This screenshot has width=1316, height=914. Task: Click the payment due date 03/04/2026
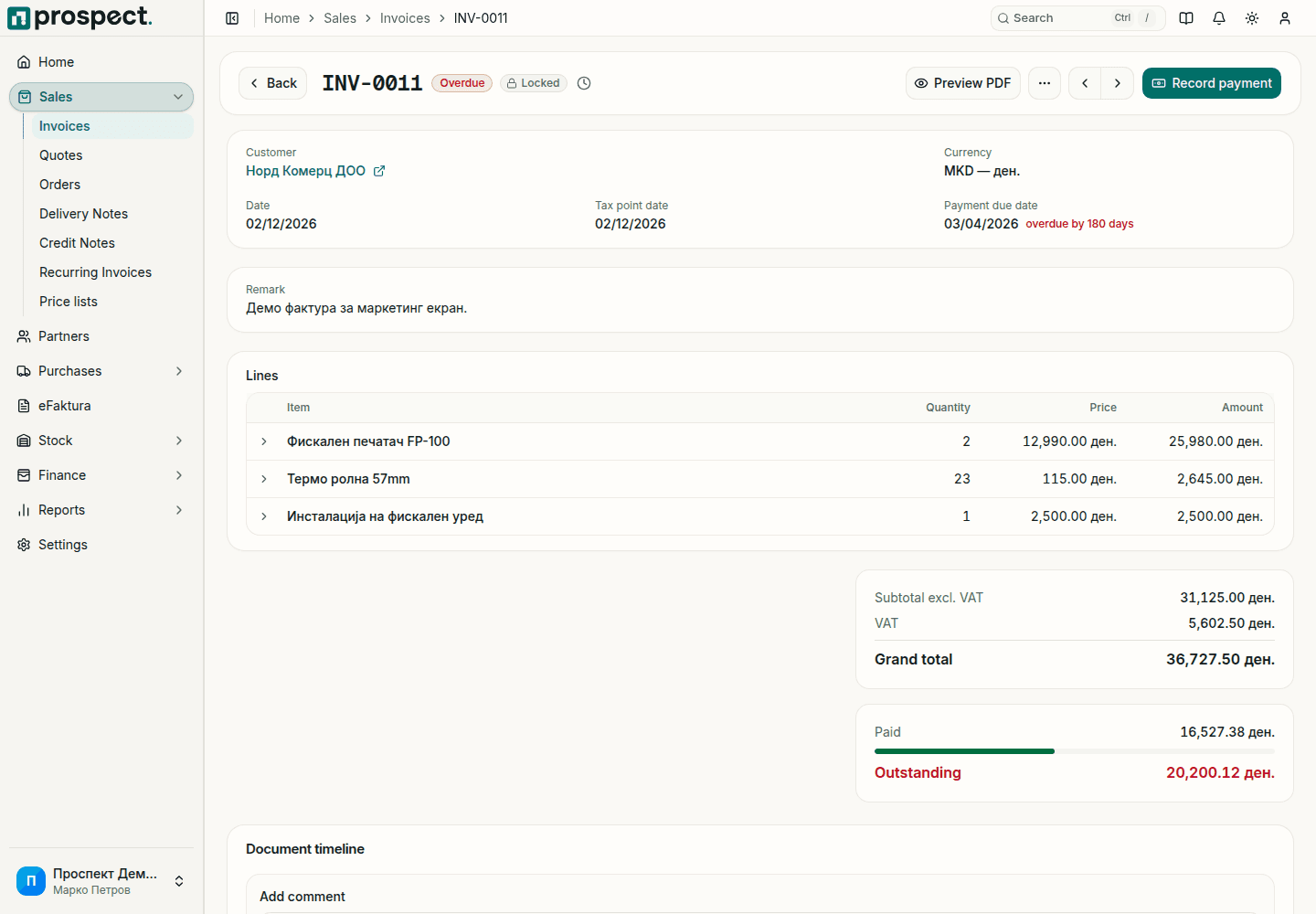[x=981, y=224]
